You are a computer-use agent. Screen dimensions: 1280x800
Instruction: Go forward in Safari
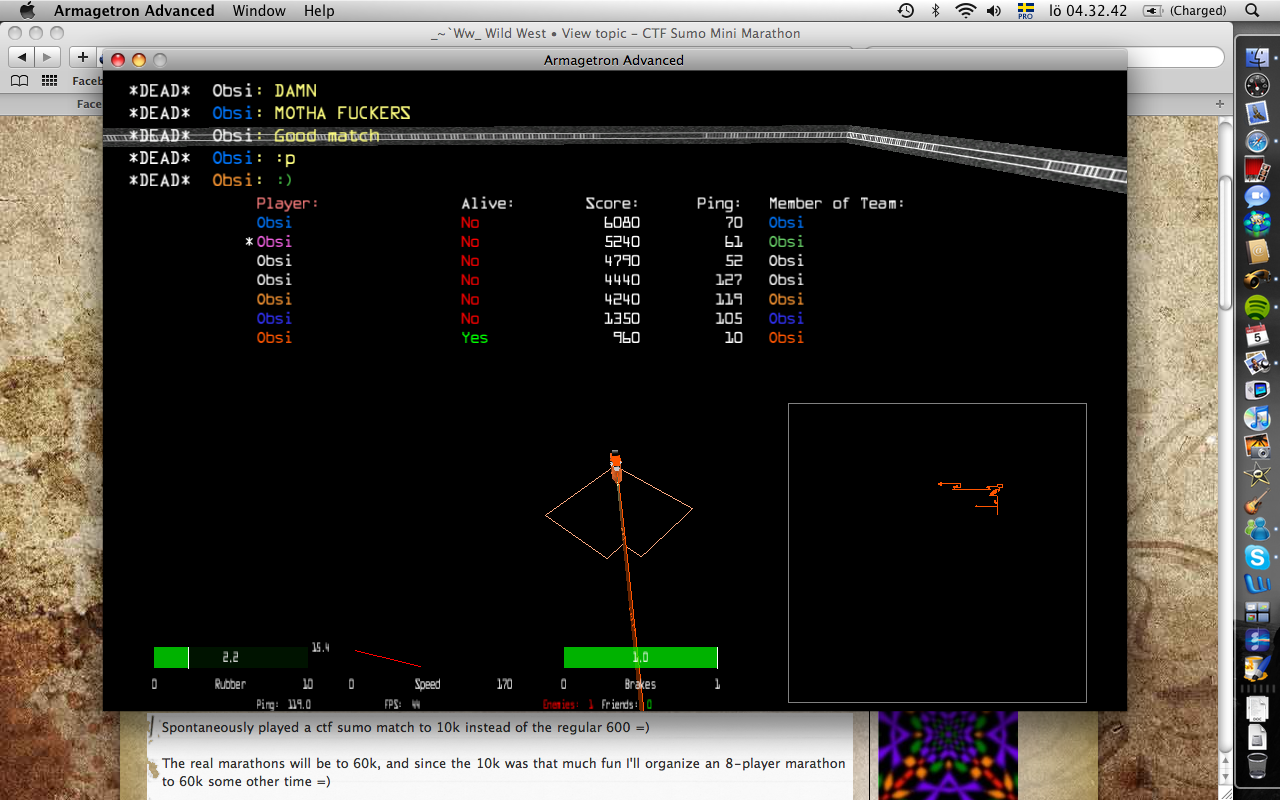point(47,57)
